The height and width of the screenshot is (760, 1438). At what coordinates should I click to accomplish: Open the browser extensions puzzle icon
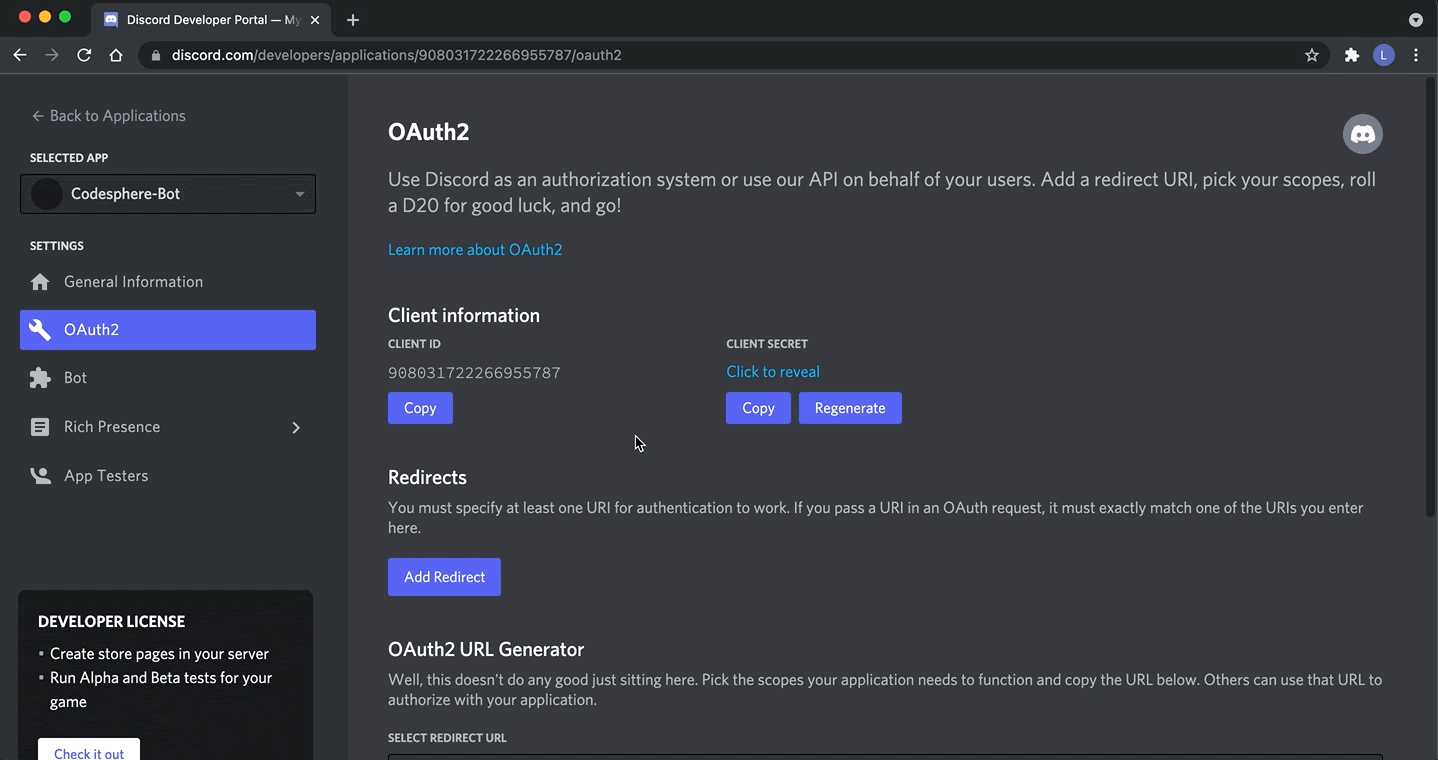(x=1350, y=55)
